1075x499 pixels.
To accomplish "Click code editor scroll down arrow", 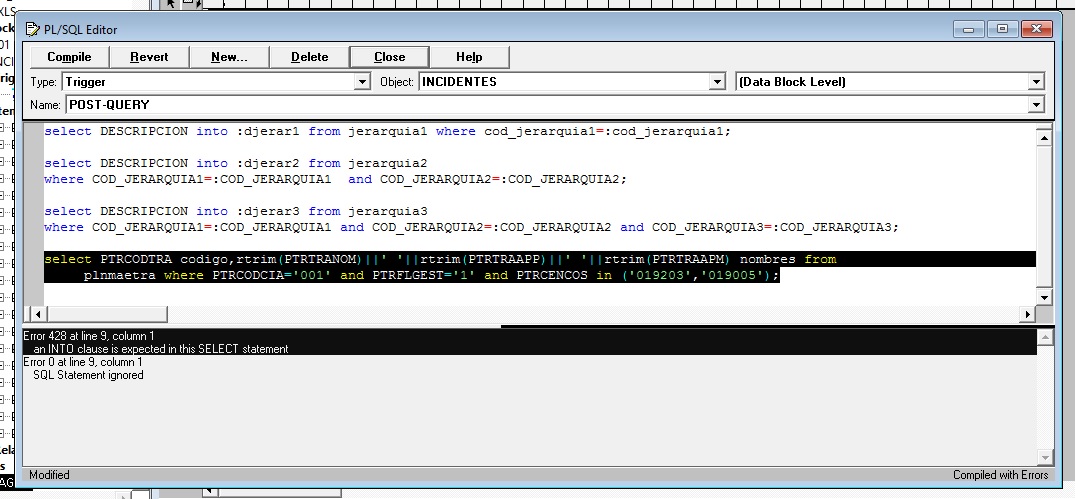I will click(1043, 297).
